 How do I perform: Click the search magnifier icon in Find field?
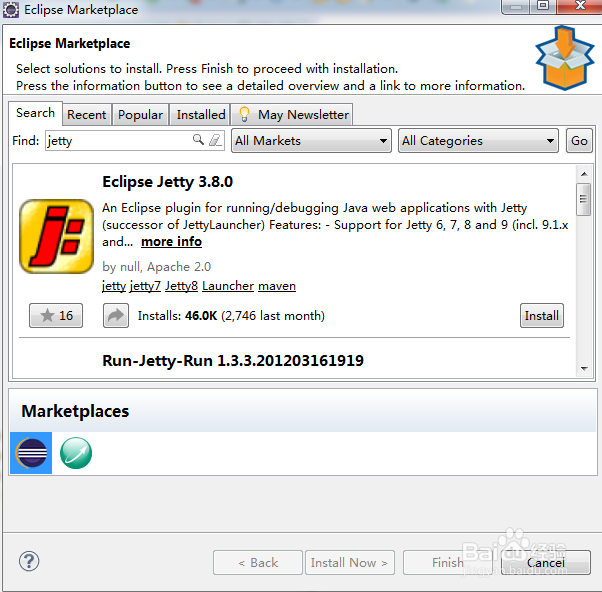198,139
